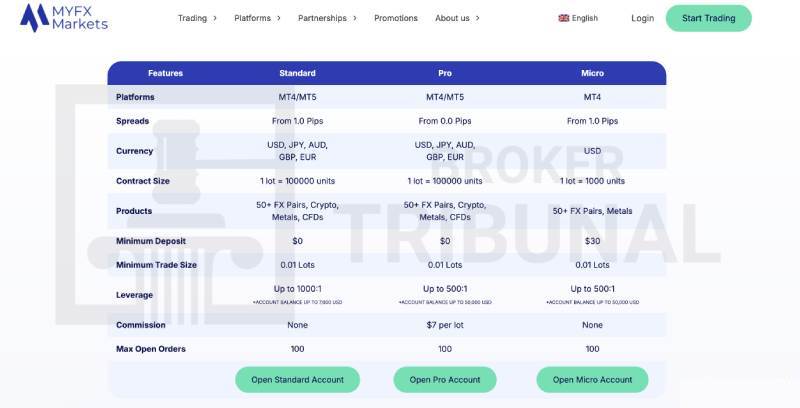Click Micro platform value 'MT4'
This screenshot has height=408, width=800.
coord(592,97)
